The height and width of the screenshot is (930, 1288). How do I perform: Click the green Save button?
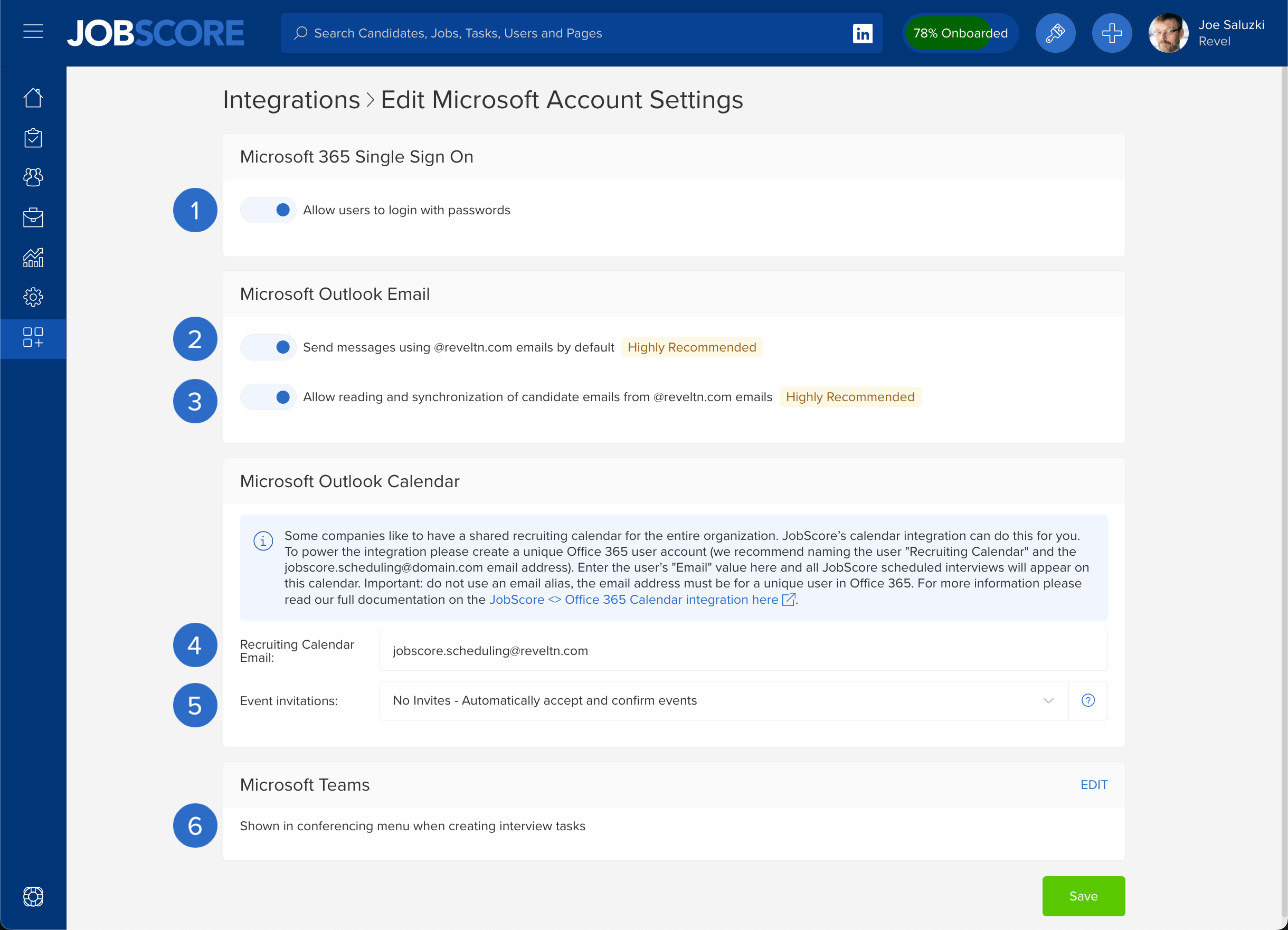[1083, 896]
